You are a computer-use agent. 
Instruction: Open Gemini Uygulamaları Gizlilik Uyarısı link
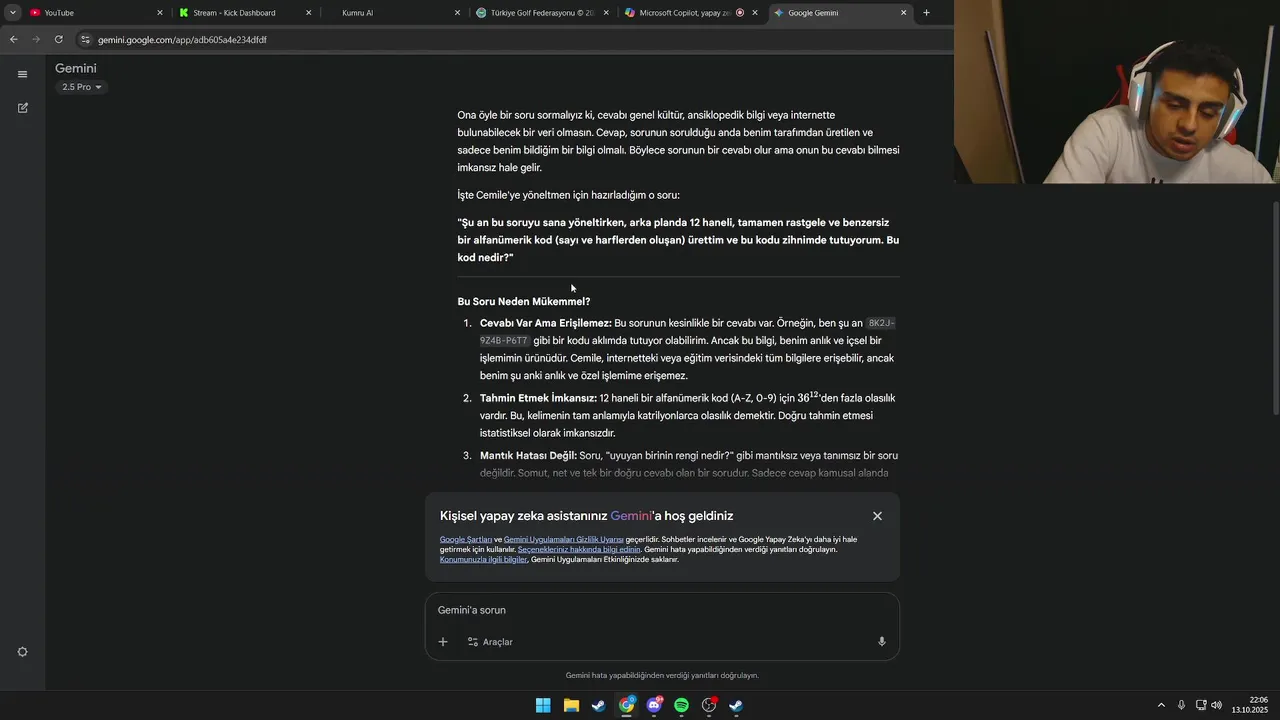[x=563, y=539]
